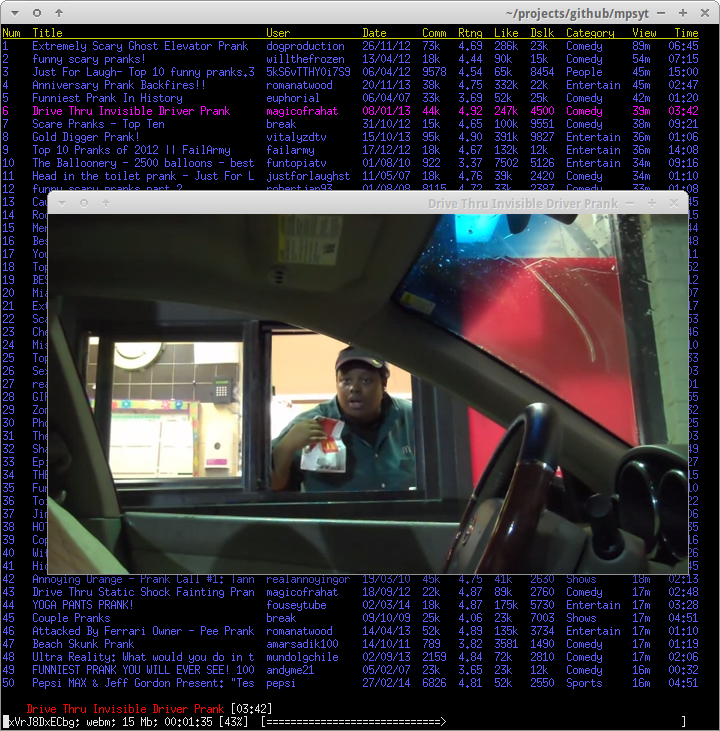This screenshot has width=720, height=731.
Task: Click user name 'funtopiatv'
Action: (x=296, y=164)
